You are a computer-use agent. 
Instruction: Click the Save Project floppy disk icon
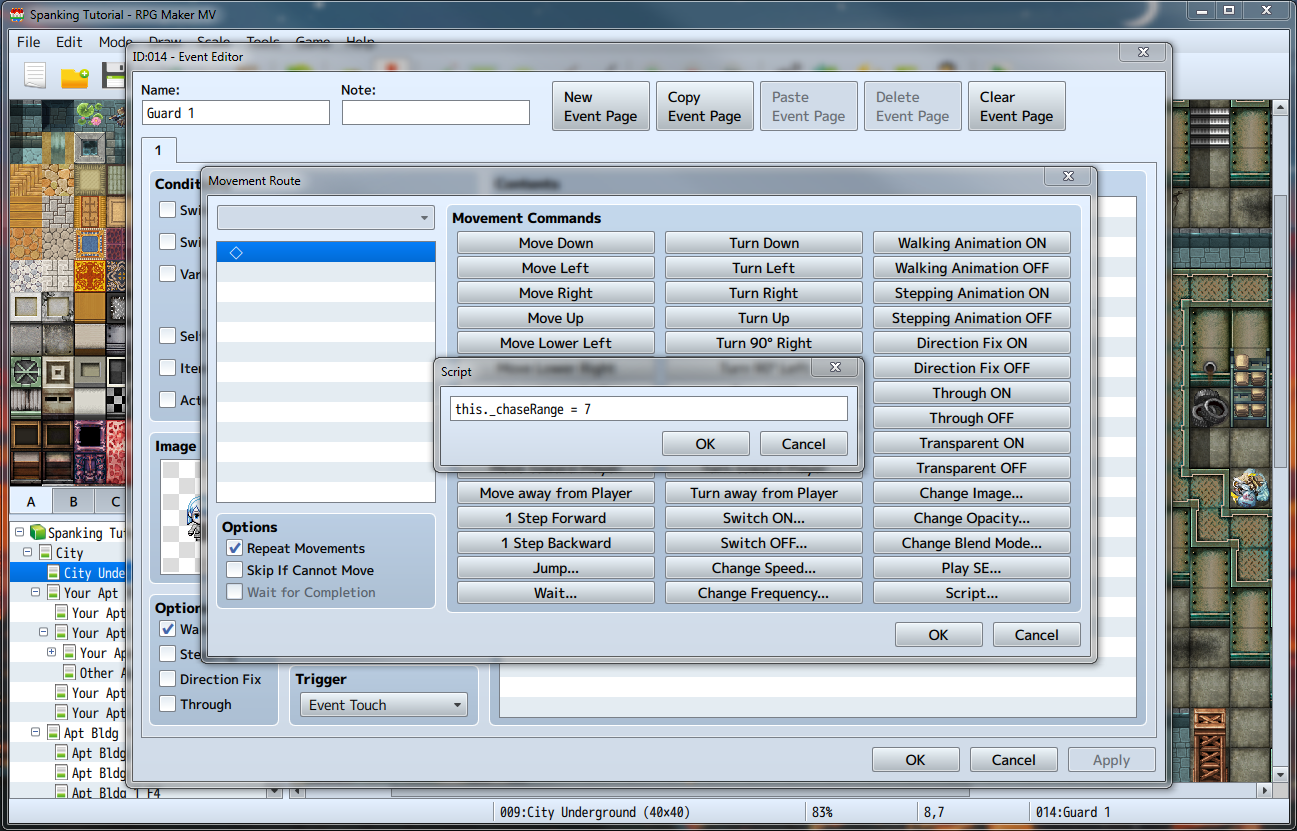[114, 77]
